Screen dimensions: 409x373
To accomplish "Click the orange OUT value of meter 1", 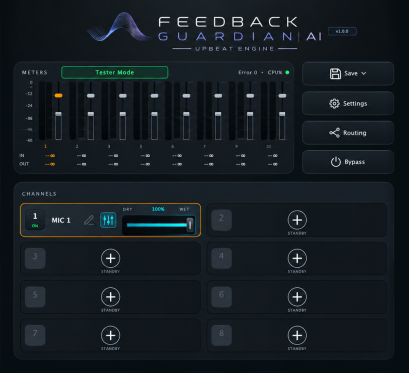I will pyautogui.click(x=50, y=164).
